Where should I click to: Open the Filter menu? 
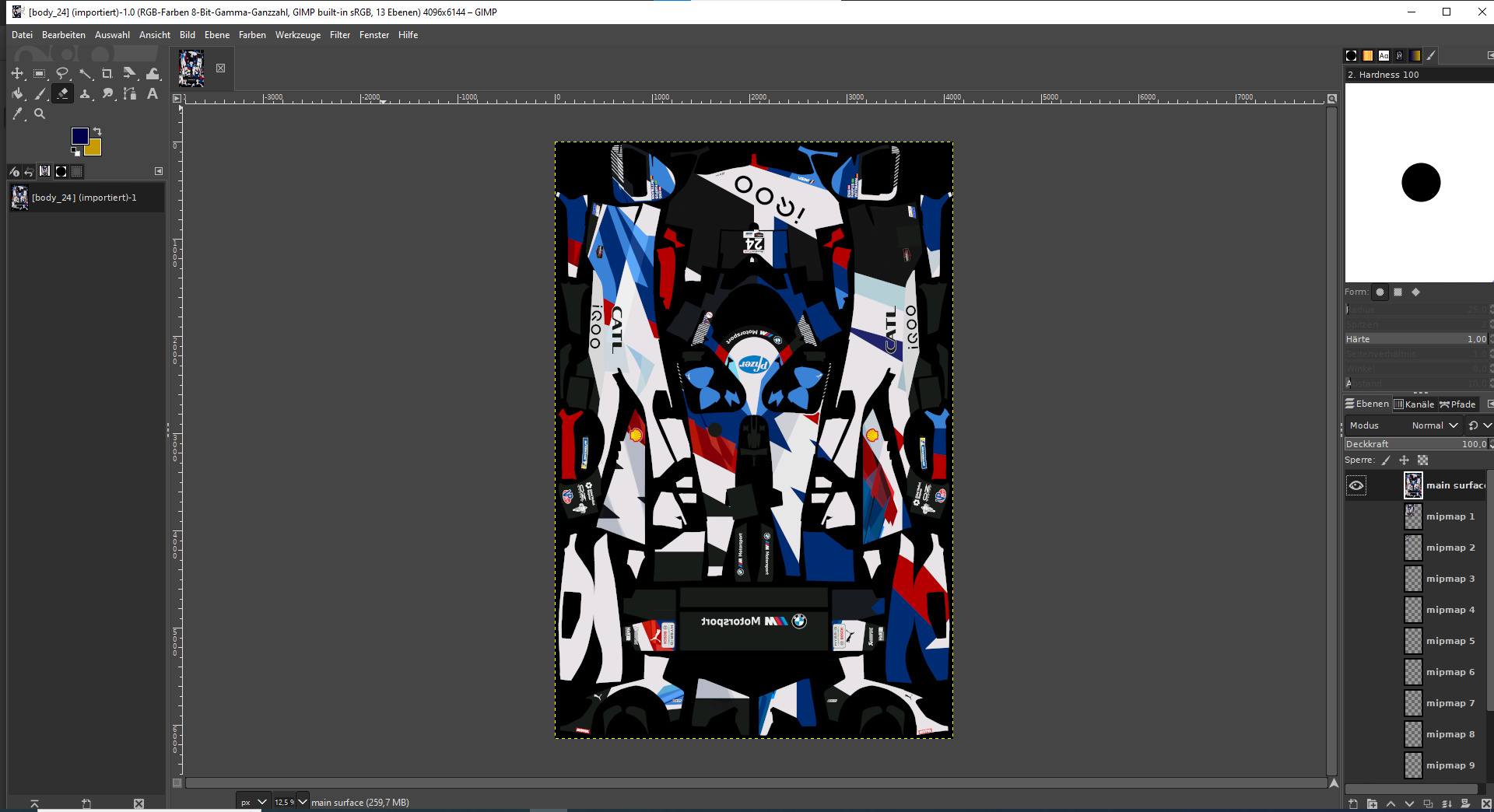339,35
